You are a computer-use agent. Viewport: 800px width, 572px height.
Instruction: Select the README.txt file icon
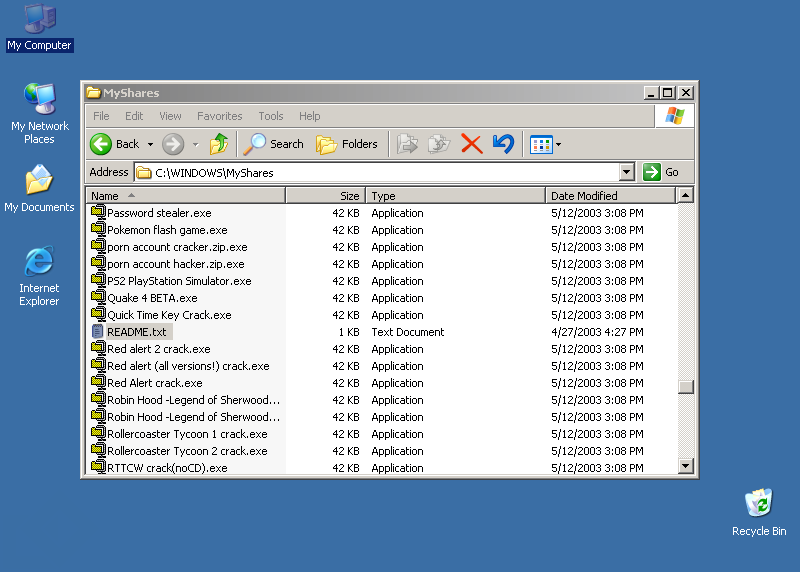[x=97, y=332]
